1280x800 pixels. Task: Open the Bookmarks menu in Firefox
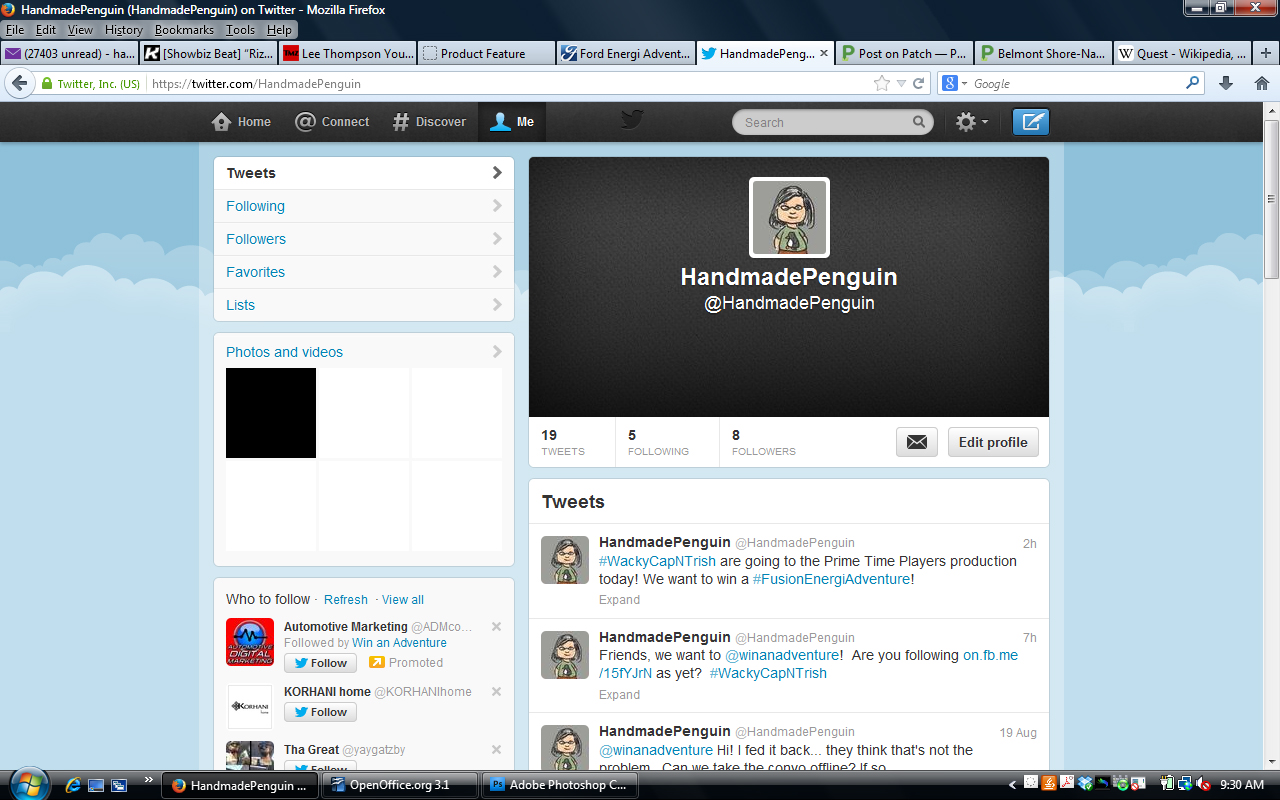tap(184, 30)
